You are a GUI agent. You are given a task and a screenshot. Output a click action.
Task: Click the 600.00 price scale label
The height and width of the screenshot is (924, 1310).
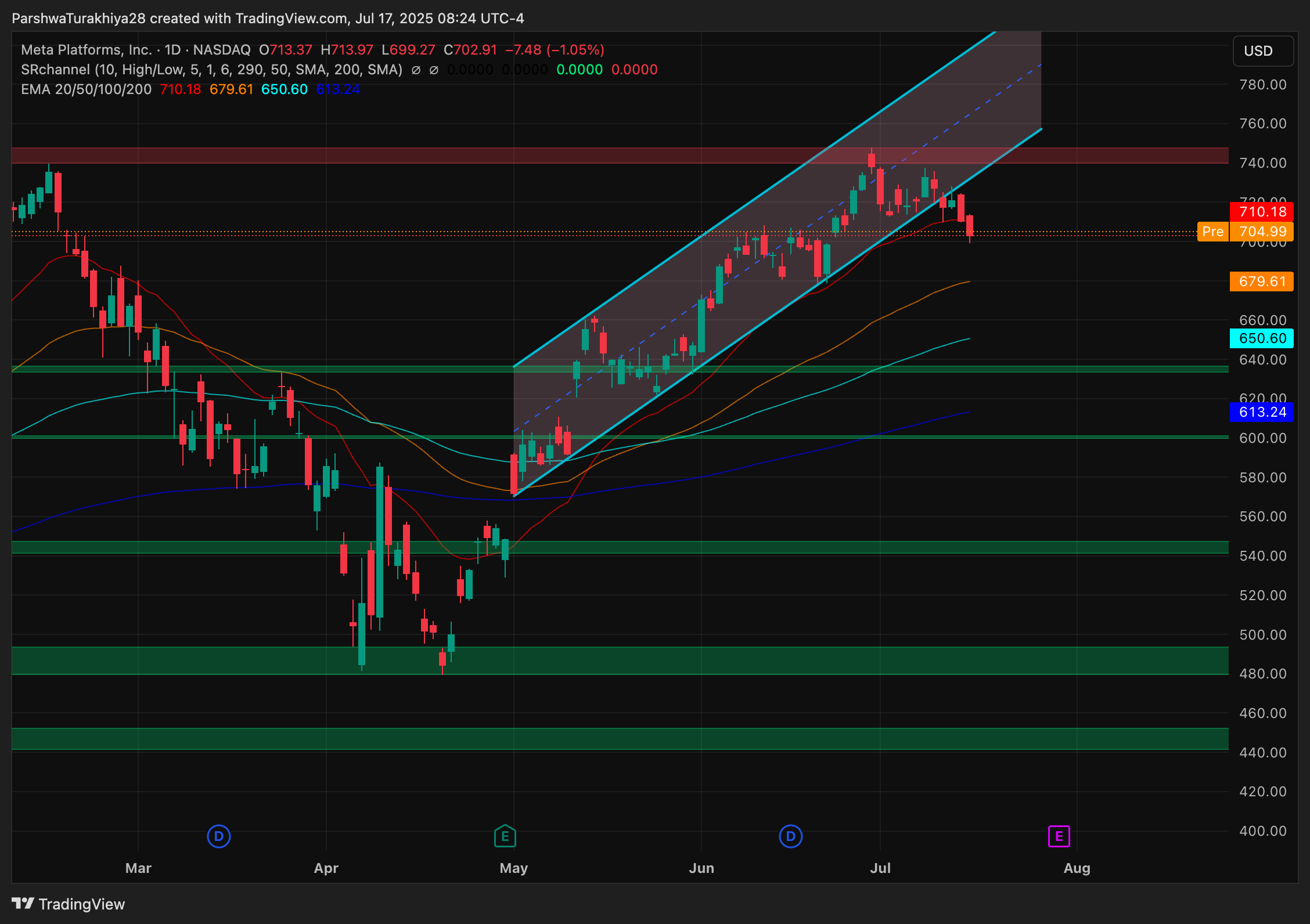tap(1262, 438)
